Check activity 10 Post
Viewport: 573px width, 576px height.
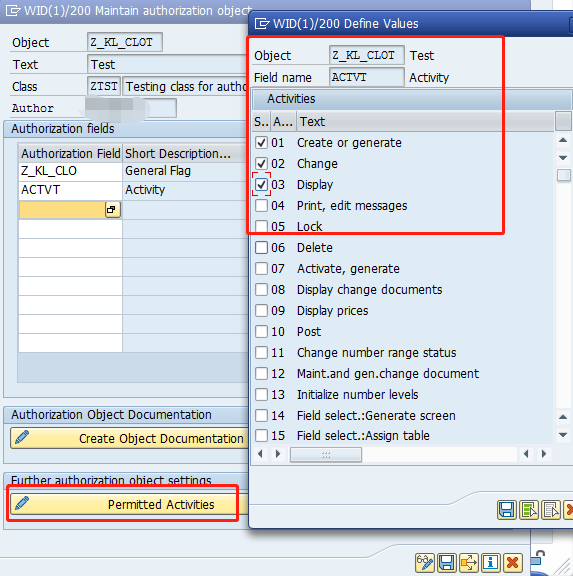pyautogui.click(x=262, y=331)
